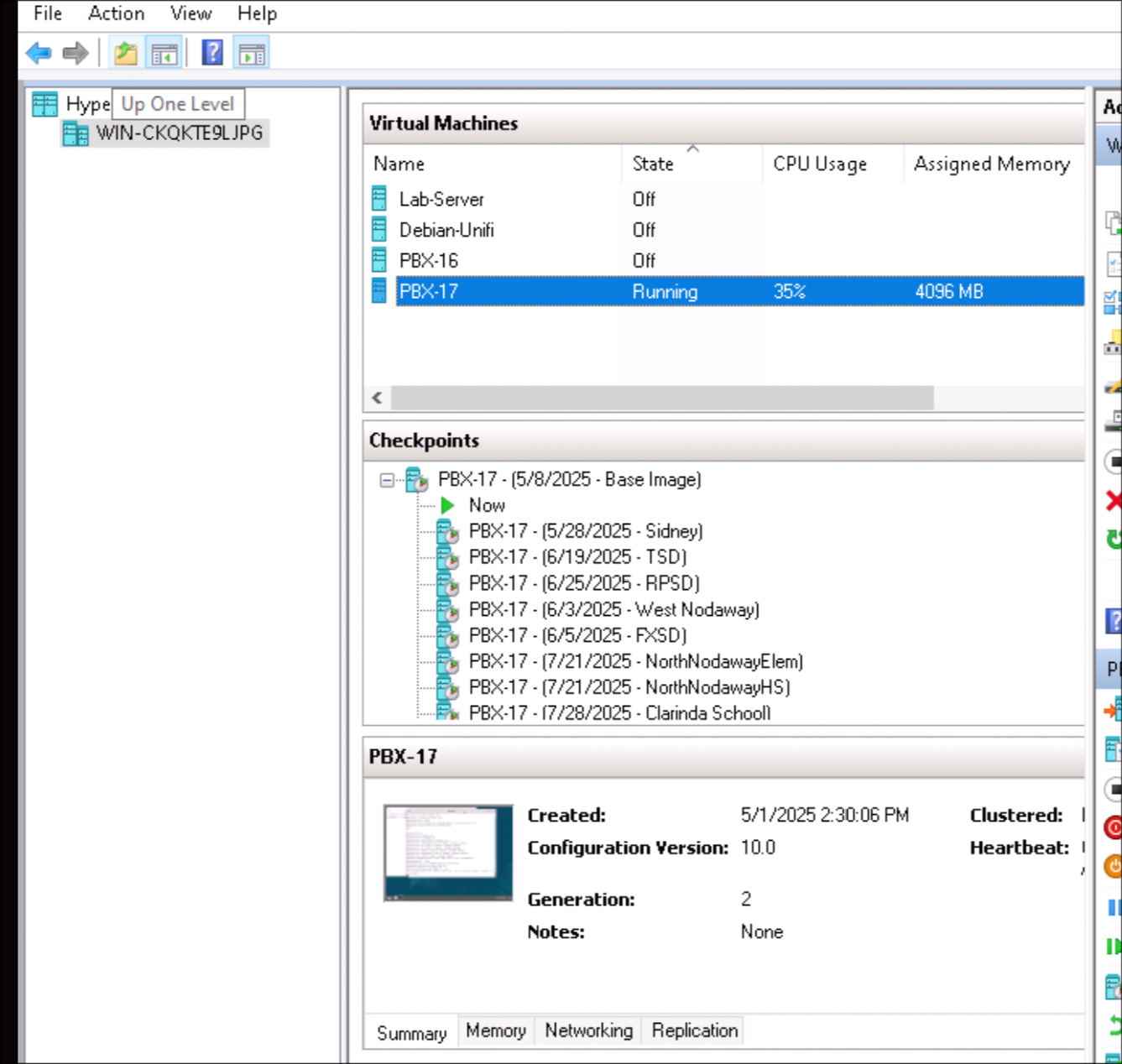Open the Action menu
1122x1064 pixels.
(x=116, y=13)
